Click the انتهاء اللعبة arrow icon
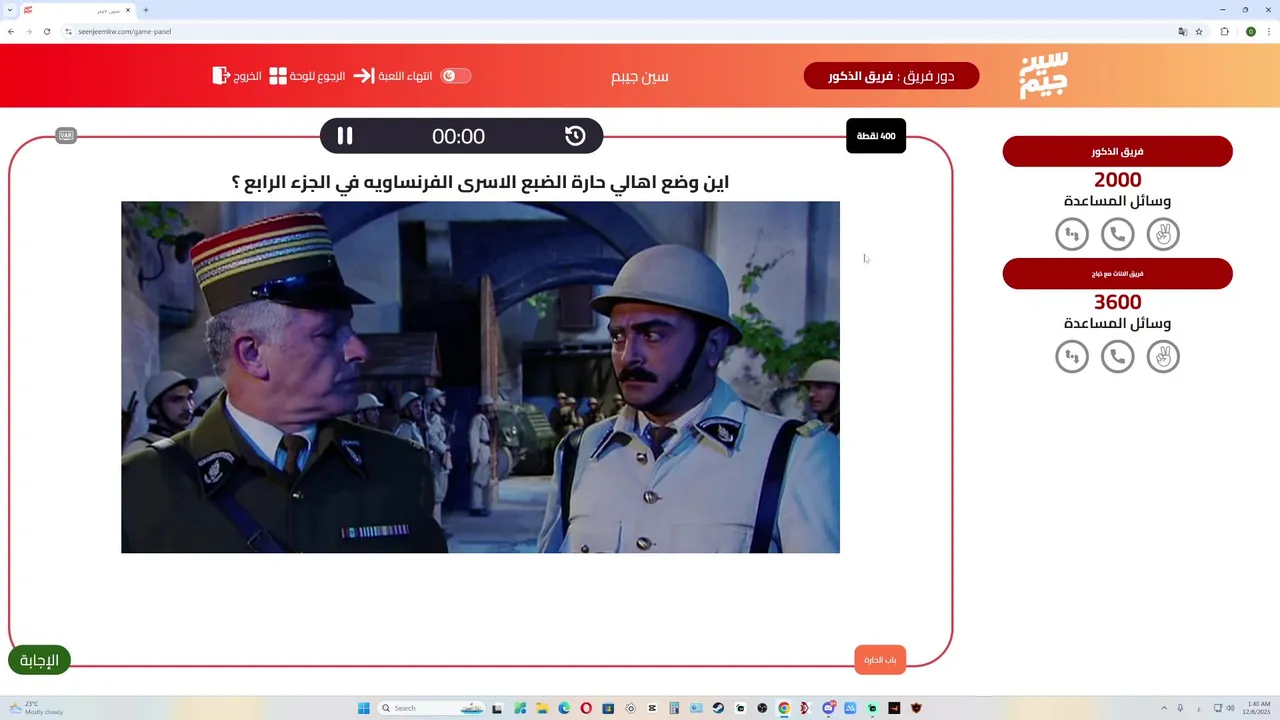The width and height of the screenshot is (1280, 720). [363, 76]
